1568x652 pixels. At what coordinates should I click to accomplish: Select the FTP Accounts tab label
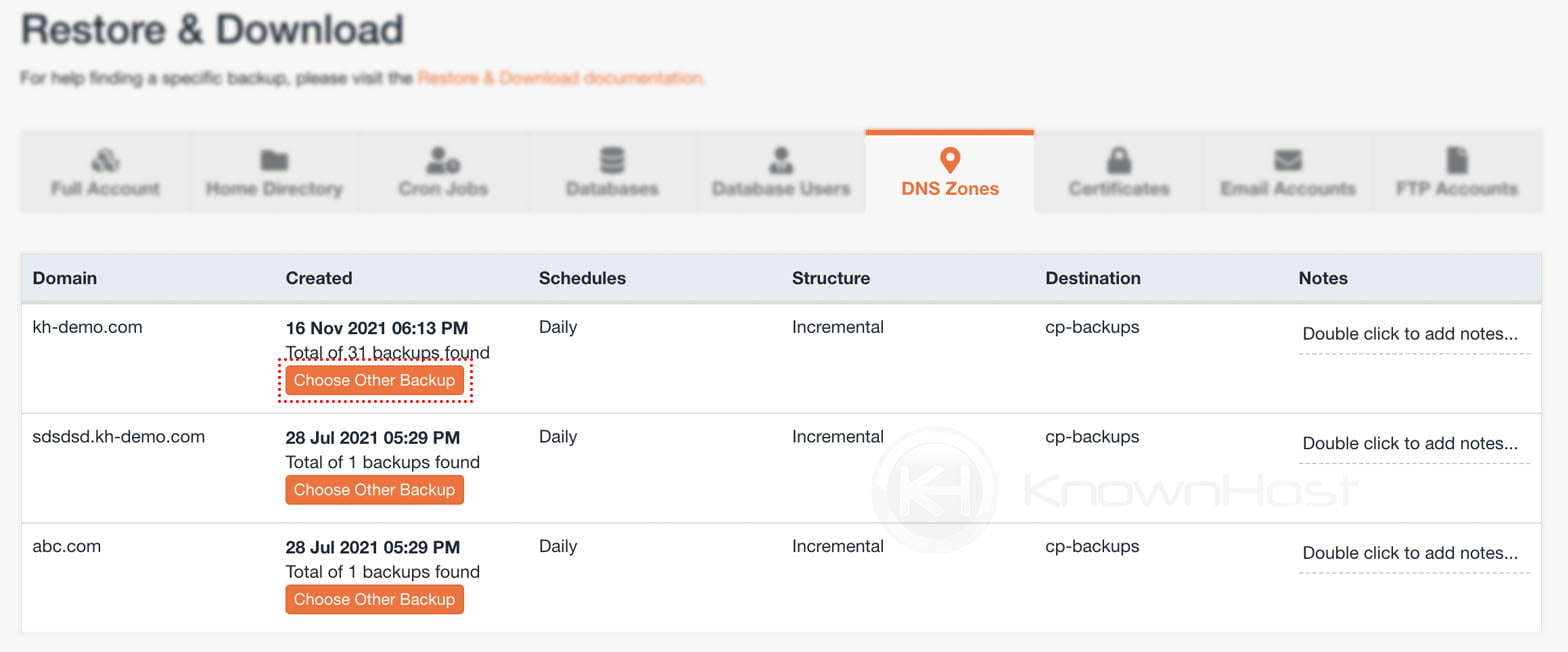(1457, 188)
